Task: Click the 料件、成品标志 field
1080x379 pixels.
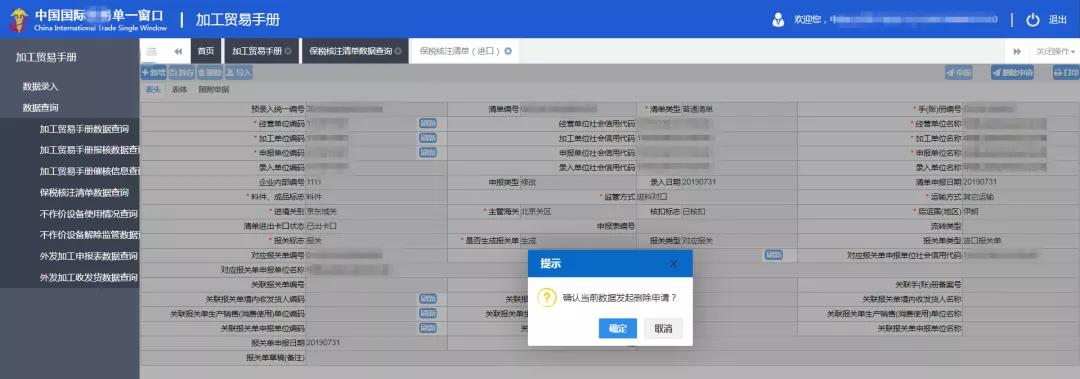Action: 376,196
